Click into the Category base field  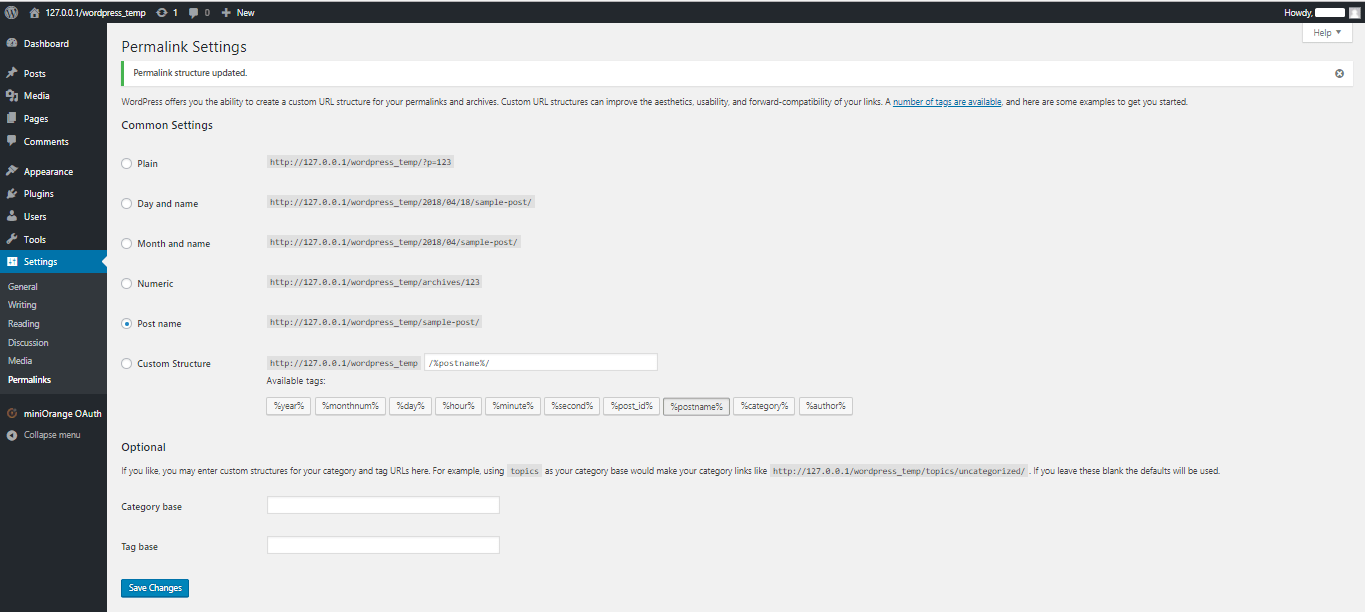point(383,506)
